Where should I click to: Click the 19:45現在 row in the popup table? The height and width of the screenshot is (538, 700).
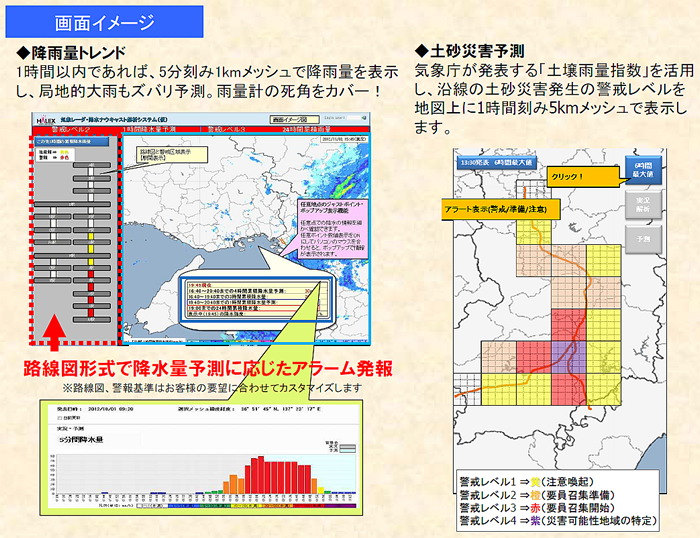tap(257, 285)
